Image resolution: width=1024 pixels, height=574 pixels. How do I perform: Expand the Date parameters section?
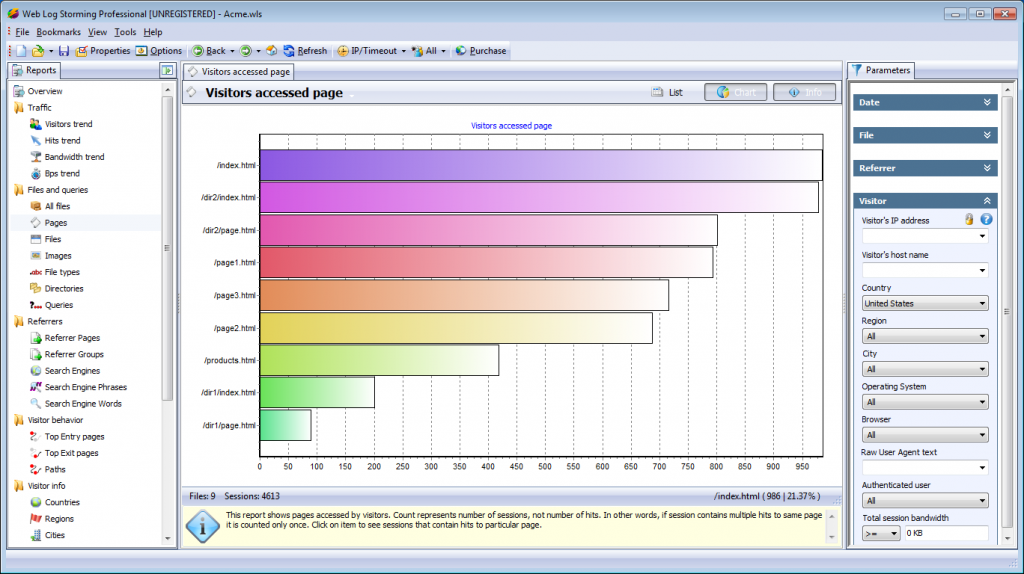(x=987, y=102)
